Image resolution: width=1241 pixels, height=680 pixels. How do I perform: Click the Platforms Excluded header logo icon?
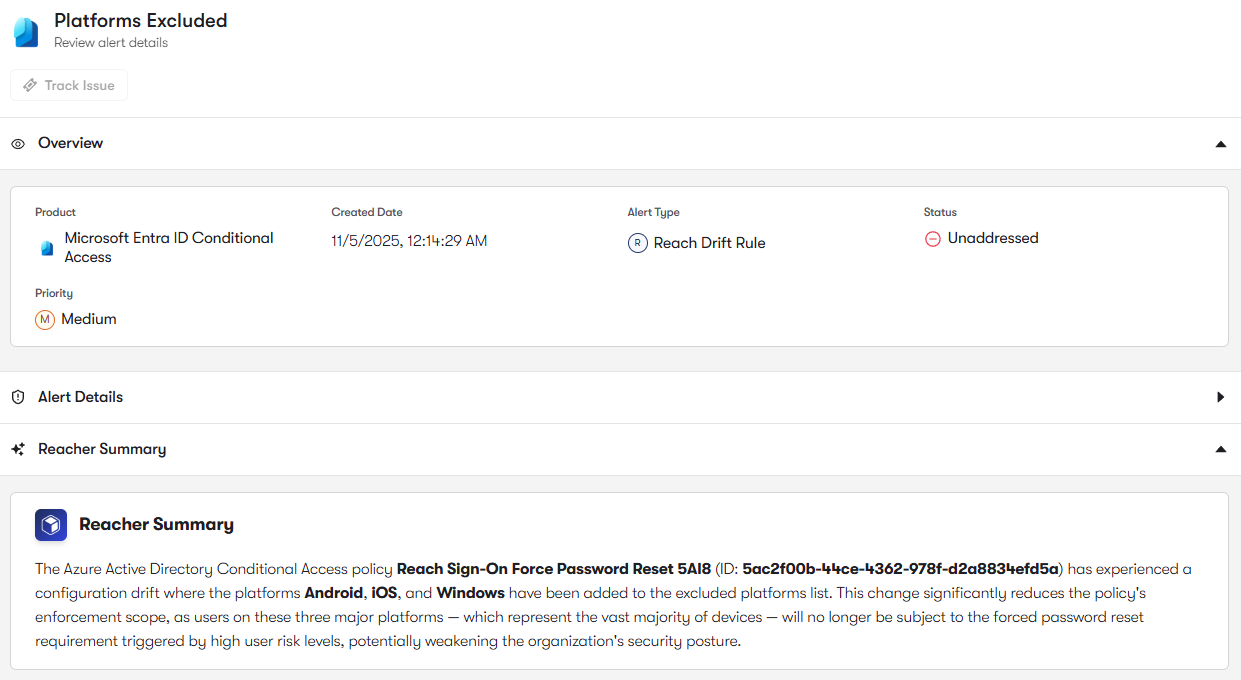tap(26, 32)
